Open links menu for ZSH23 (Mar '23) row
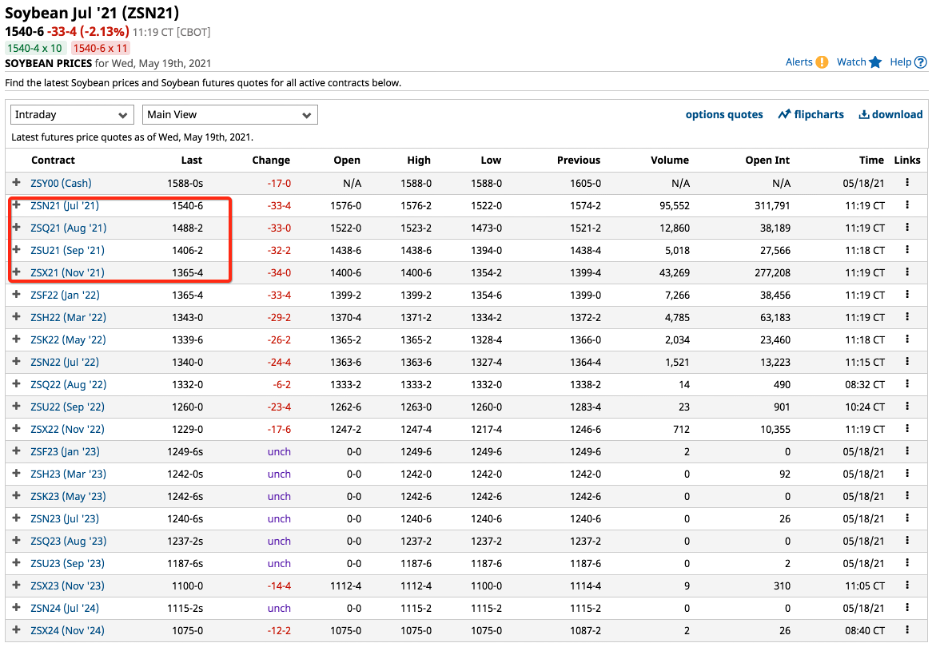This screenshot has width=936, height=652. tap(907, 473)
